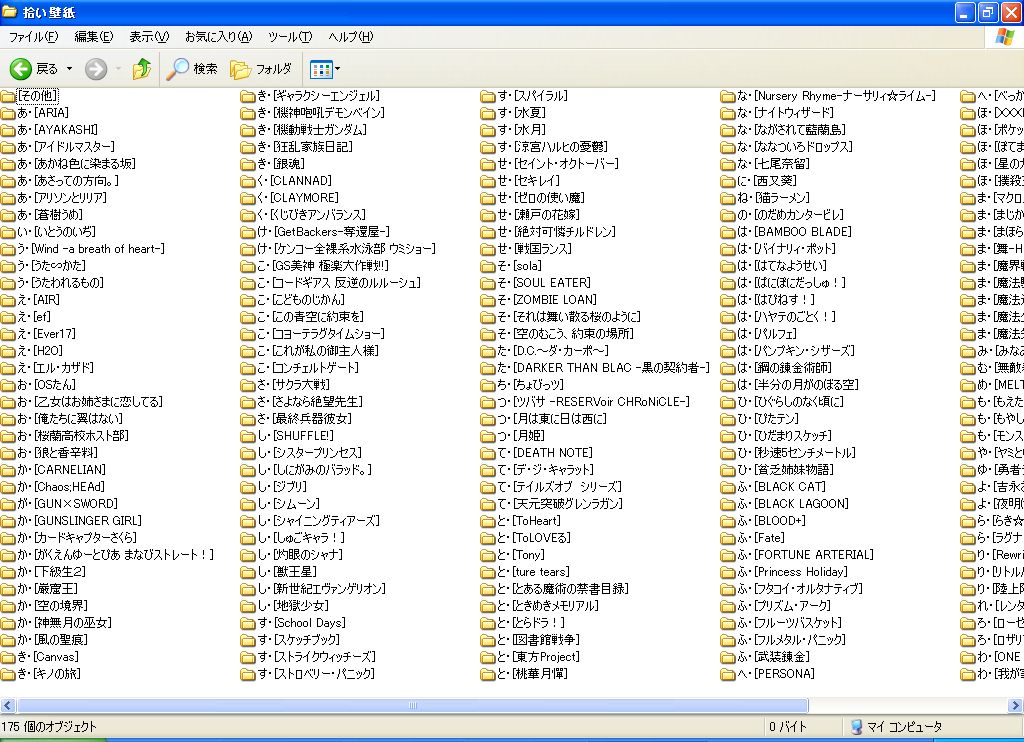Select the け・[GetBackers-奪還屋-] folder name

coord(324,231)
